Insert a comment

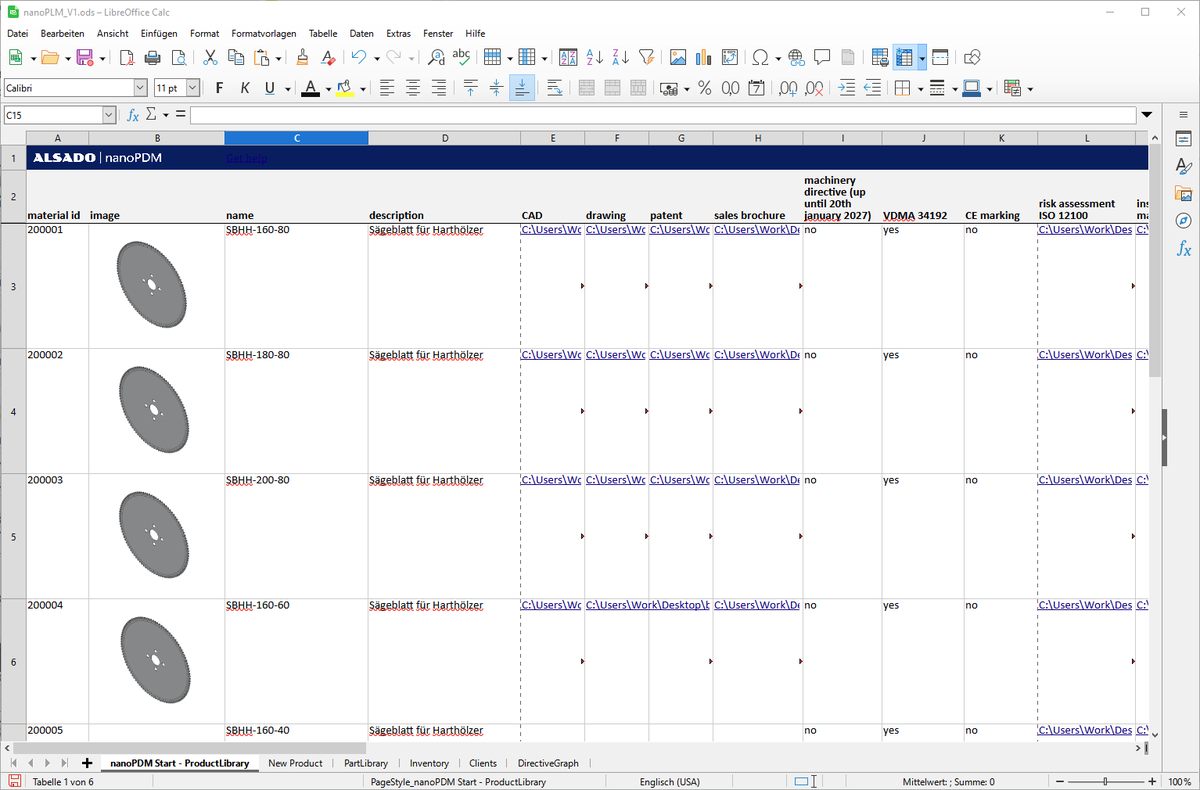coord(822,58)
